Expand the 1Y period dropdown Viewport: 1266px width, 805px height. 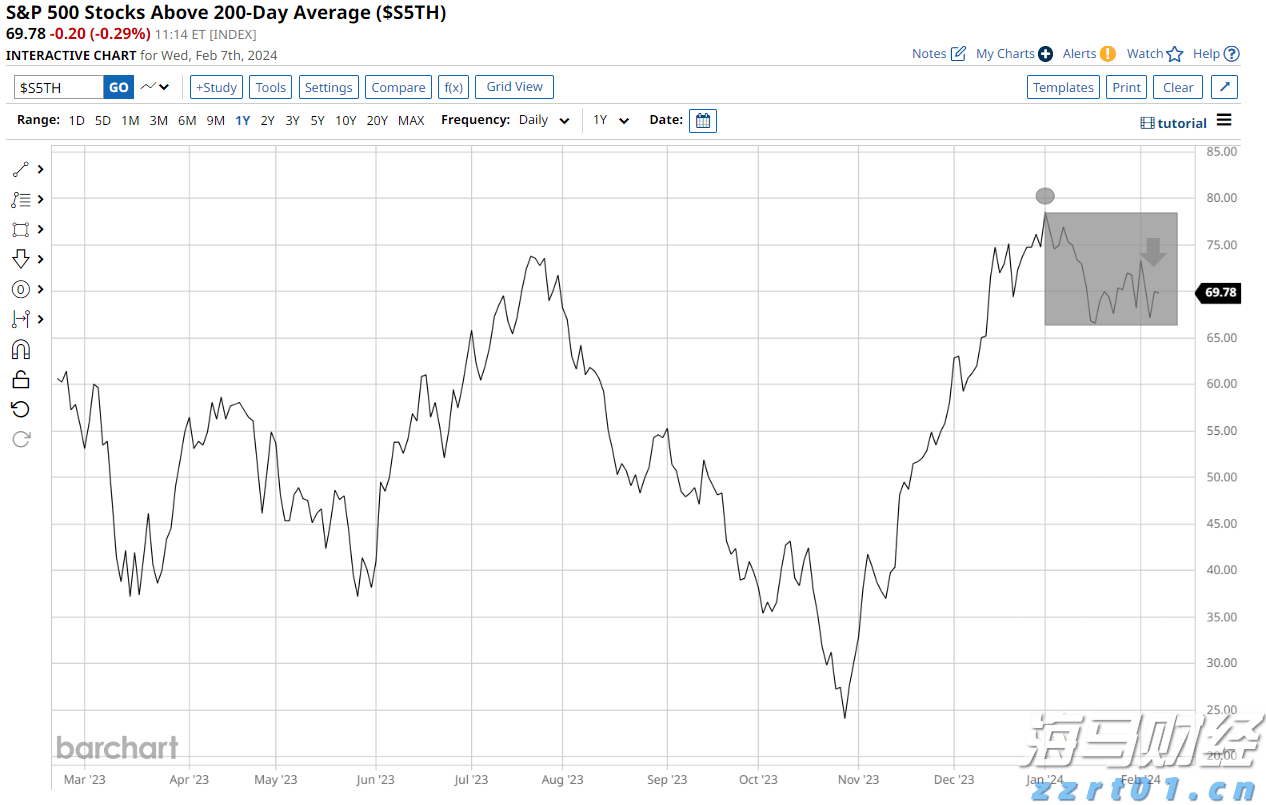611,120
